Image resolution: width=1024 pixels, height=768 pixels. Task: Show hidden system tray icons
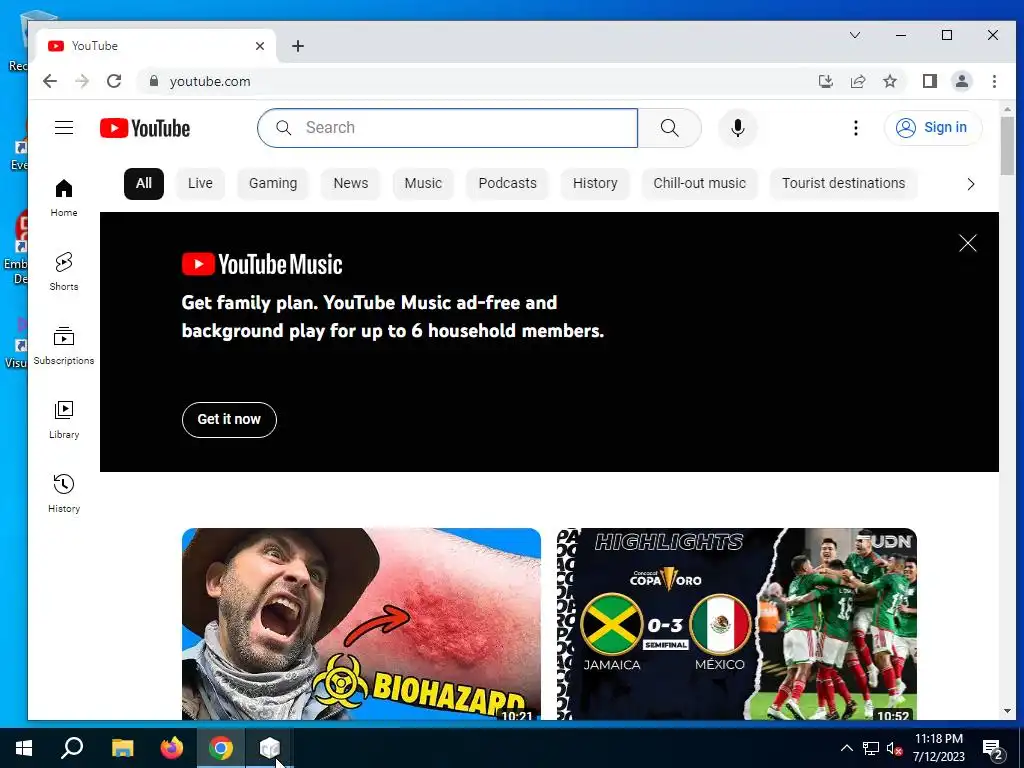click(x=846, y=748)
